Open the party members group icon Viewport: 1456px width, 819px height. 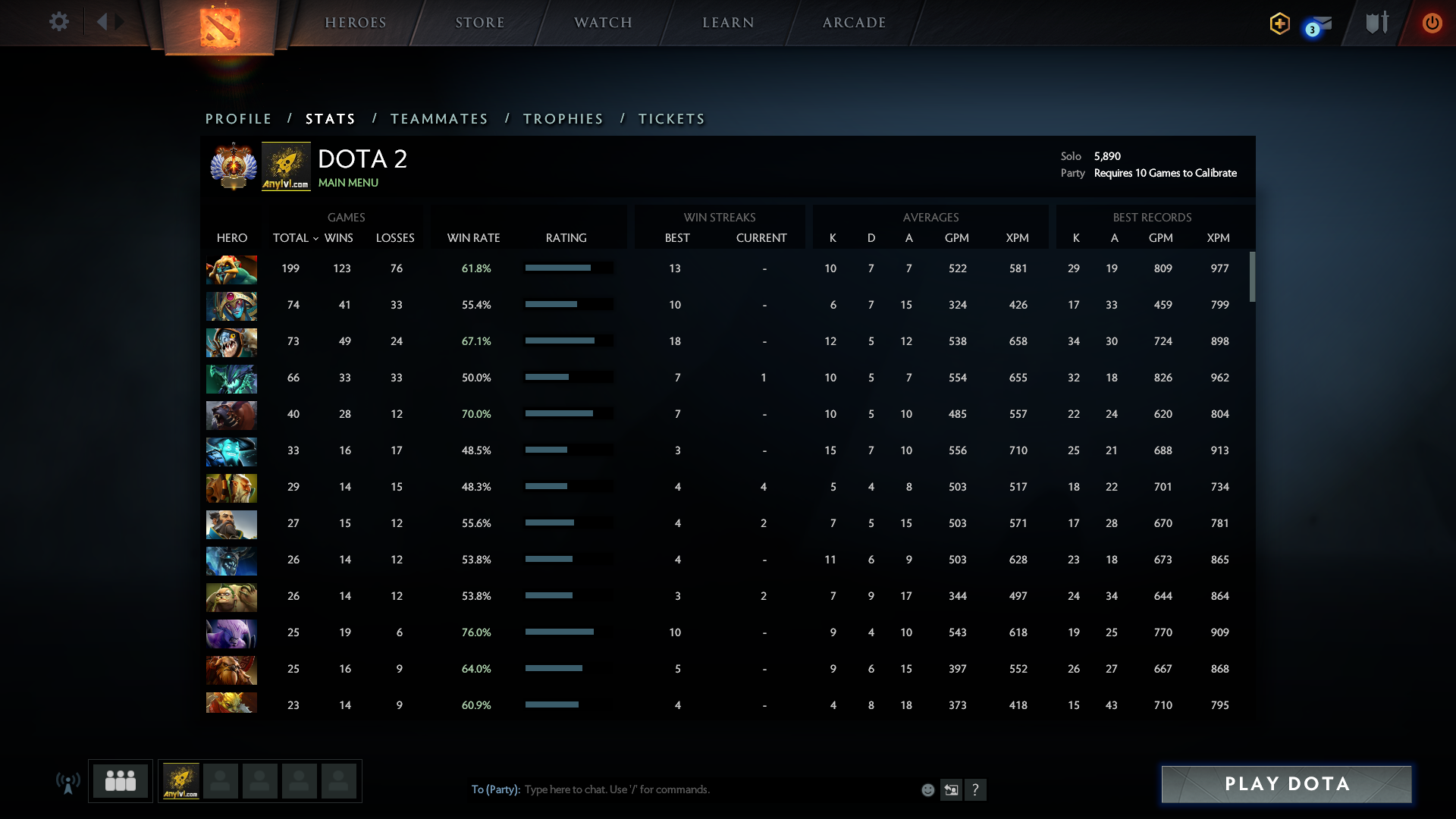point(121,780)
